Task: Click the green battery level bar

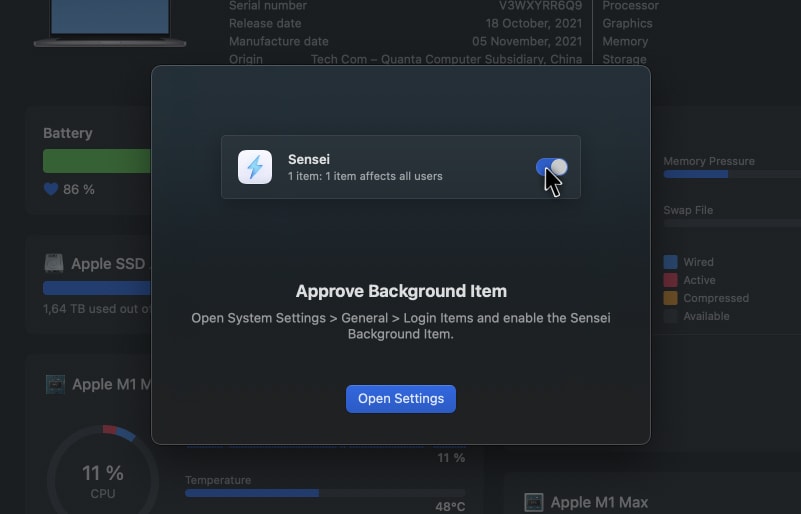Action: [97, 161]
